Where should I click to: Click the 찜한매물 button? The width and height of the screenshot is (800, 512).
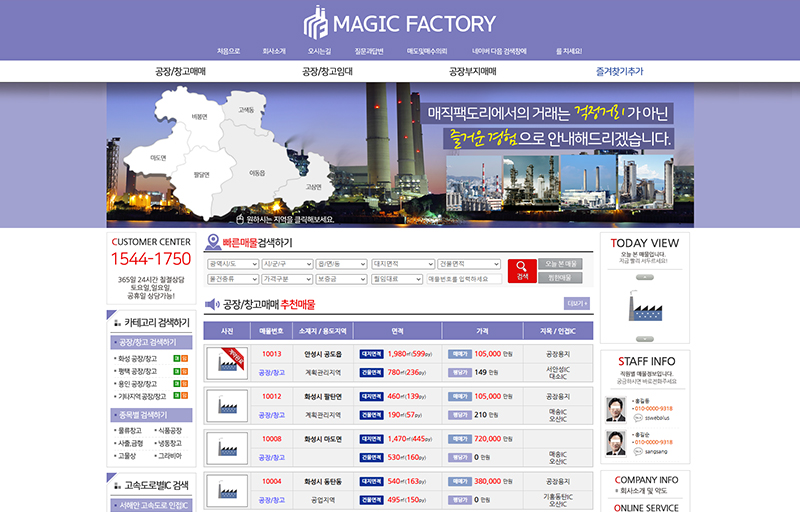pos(560,277)
